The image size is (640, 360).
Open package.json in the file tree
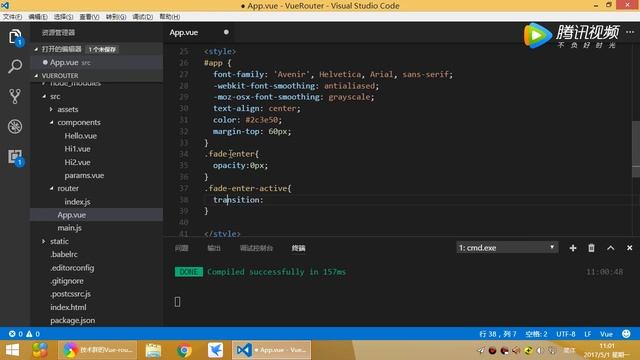(72, 320)
